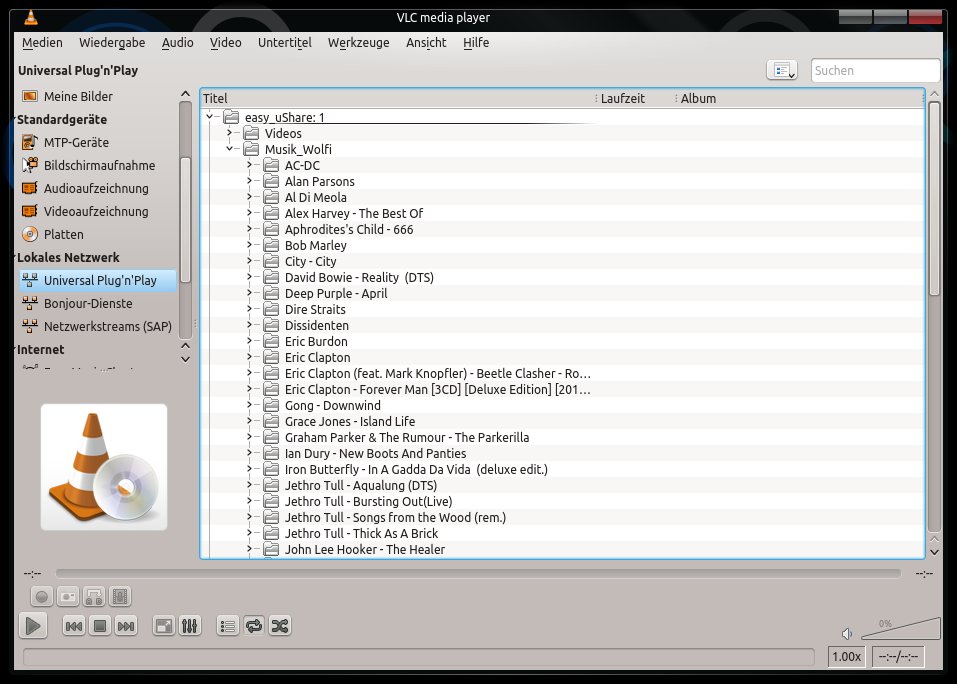
Task: Expand the Bob Marley folder arrow
Action: click(249, 245)
